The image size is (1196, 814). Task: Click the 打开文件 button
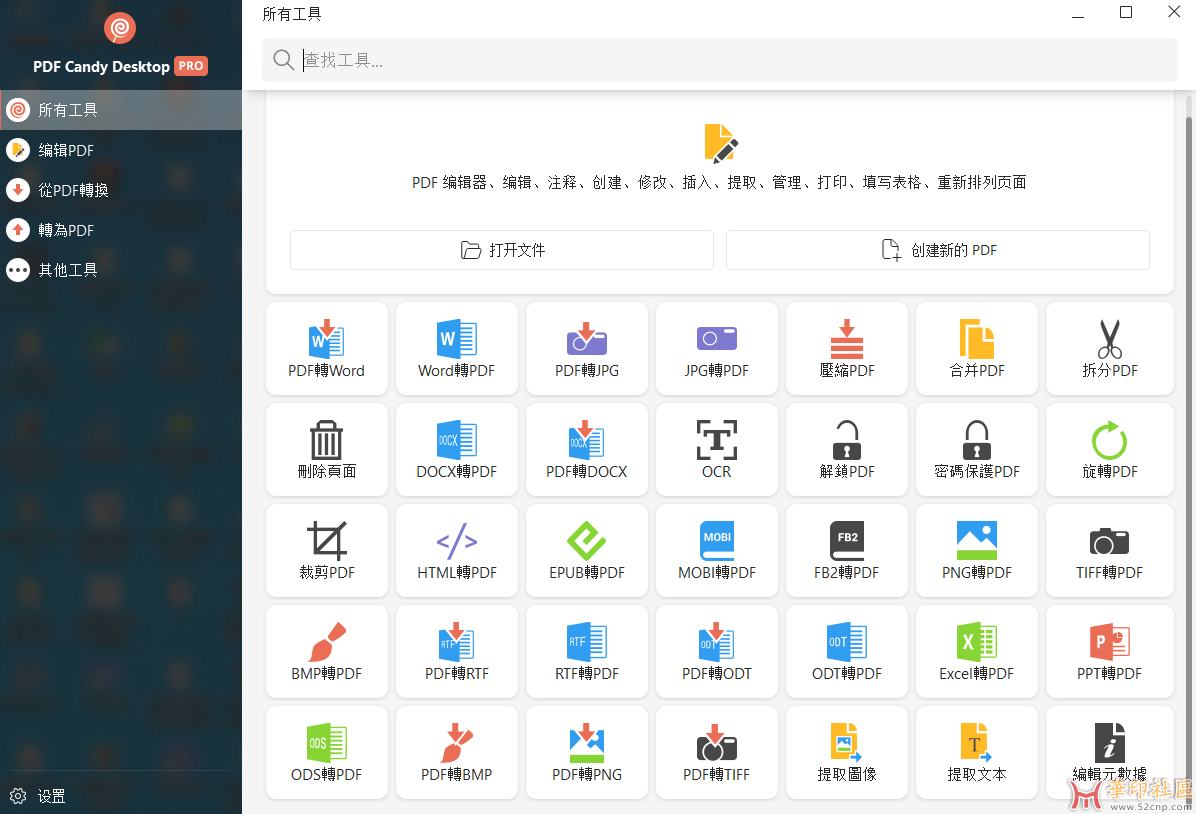(x=502, y=249)
